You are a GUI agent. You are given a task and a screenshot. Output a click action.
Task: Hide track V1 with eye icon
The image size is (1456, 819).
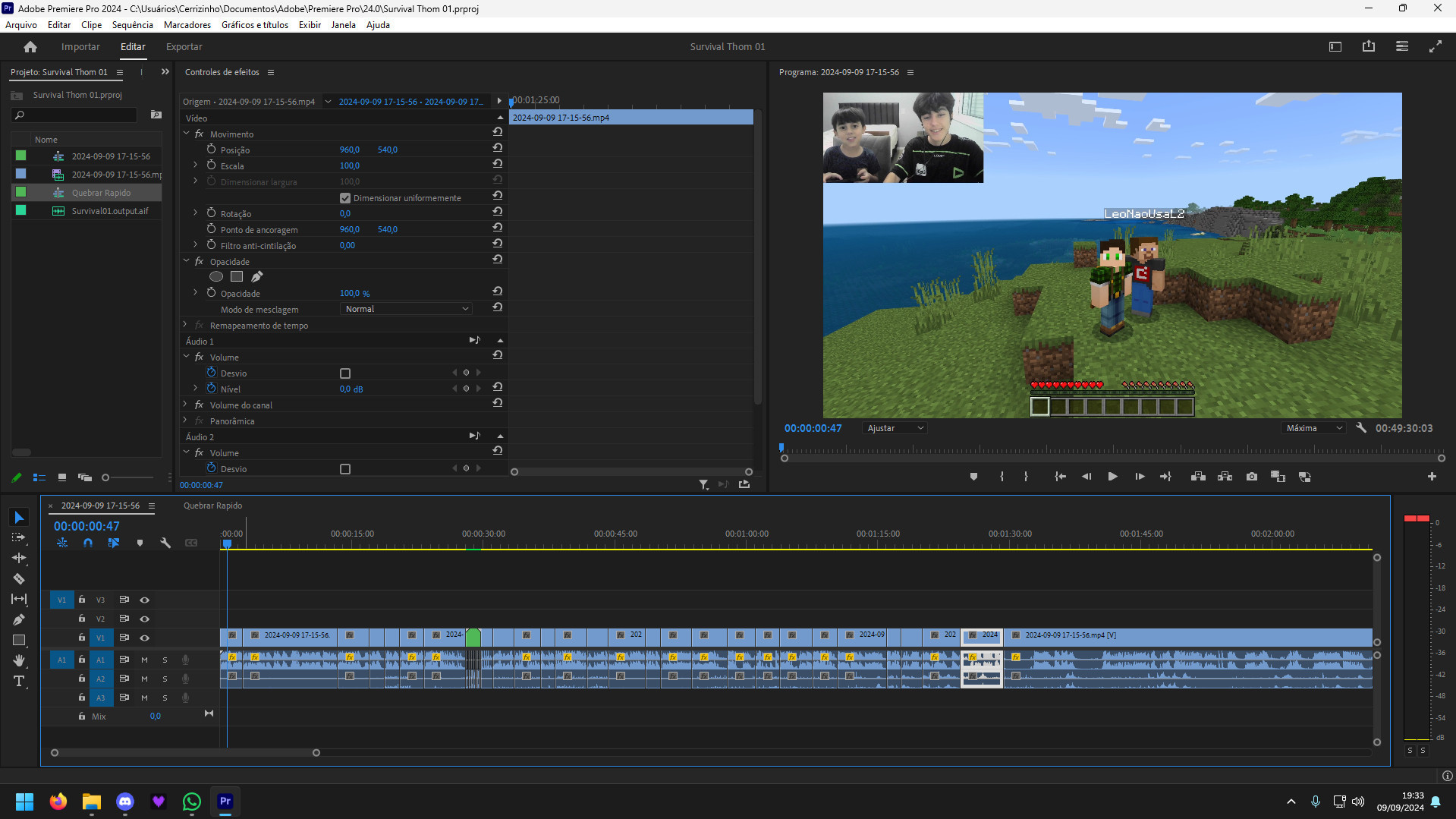tap(144, 638)
